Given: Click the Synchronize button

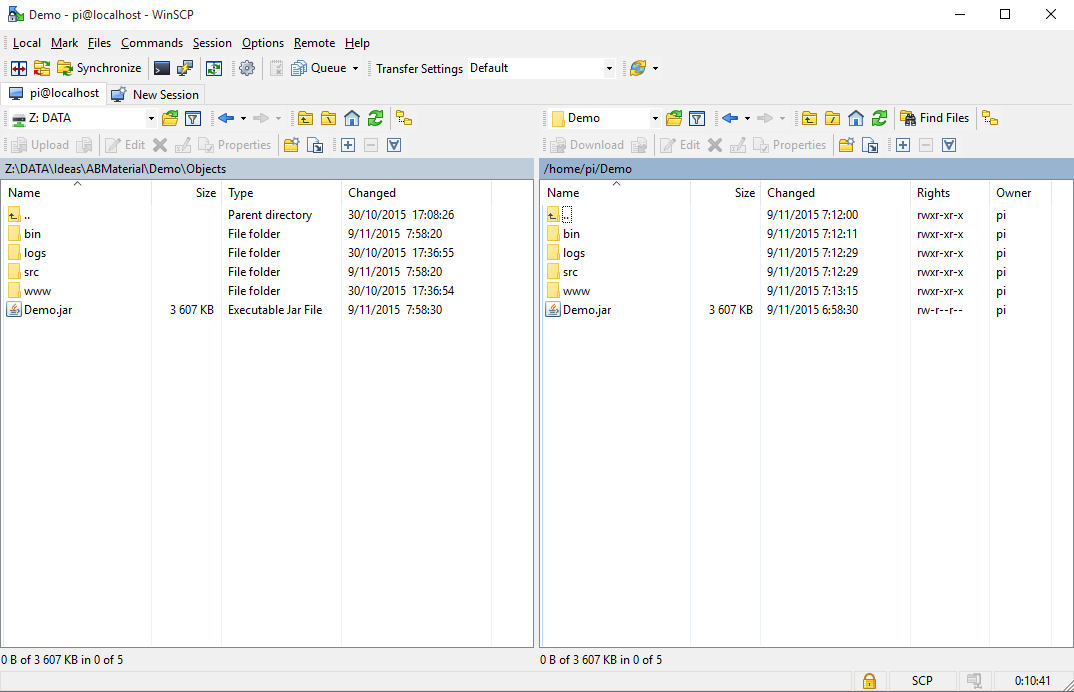Looking at the screenshot, I should point(99,69).
